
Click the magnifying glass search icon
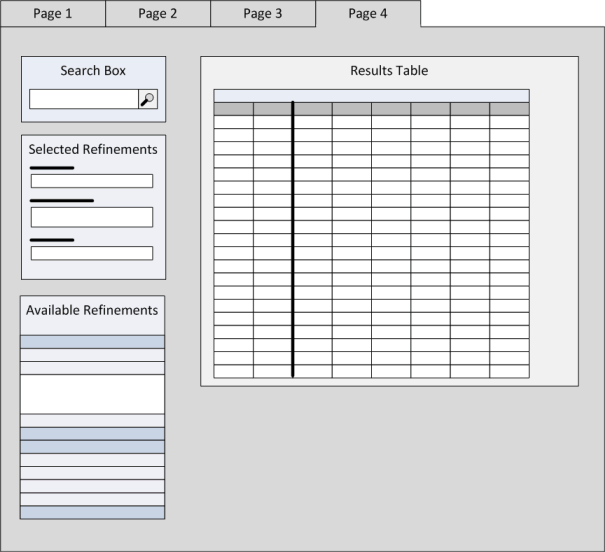click(148, 99)
